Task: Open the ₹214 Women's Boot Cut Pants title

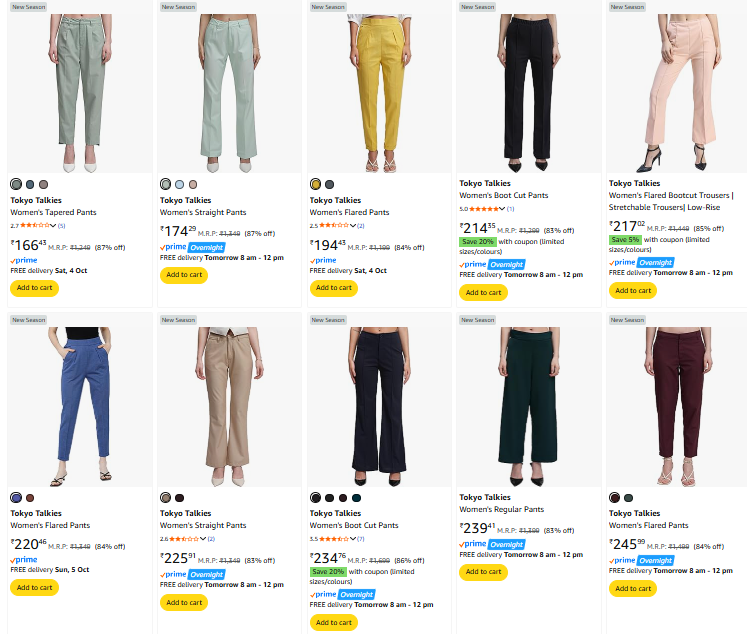Action: coord(503,196)
